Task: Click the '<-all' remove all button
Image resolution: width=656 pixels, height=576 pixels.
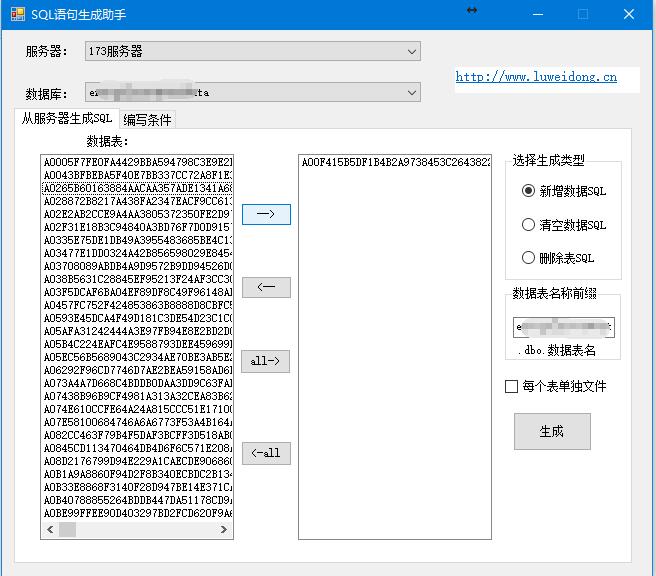Action: tap(266, 453)
